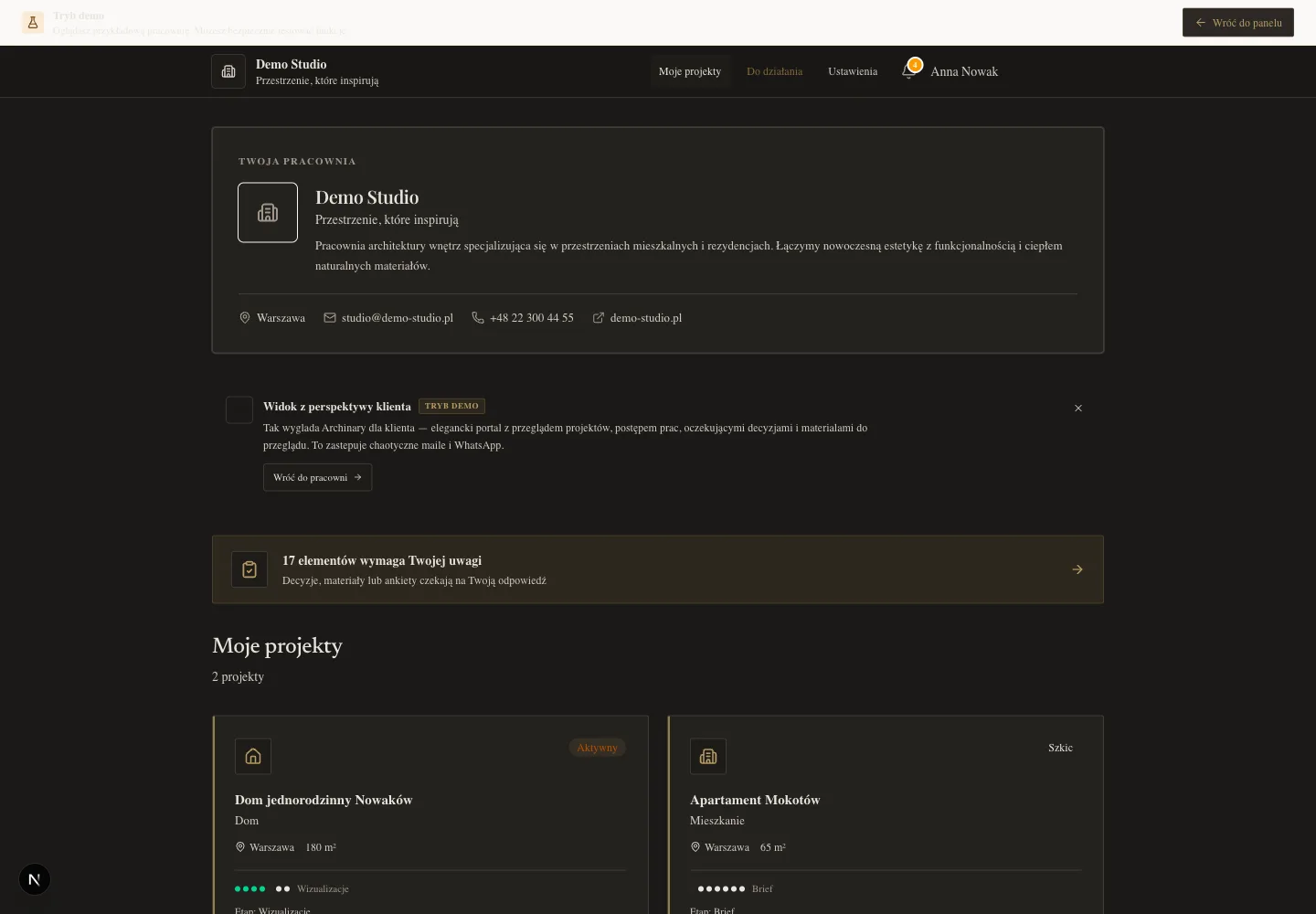Click the Demo Studio heading in studio card
The image size is (1316, 914).
[366, 197]
